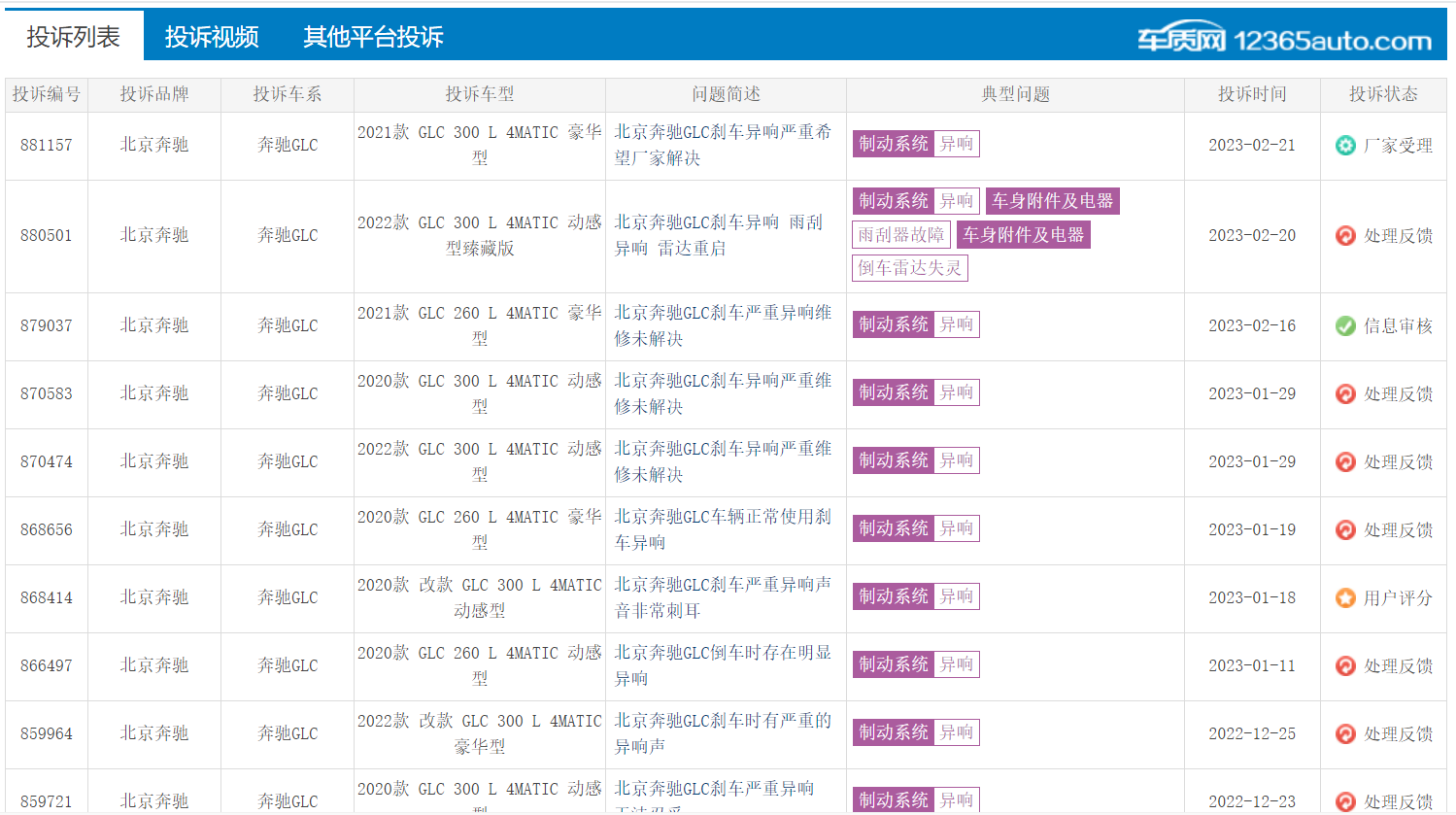
Task: Open the summary link for complaint 870474
Action: coord(723,461)
